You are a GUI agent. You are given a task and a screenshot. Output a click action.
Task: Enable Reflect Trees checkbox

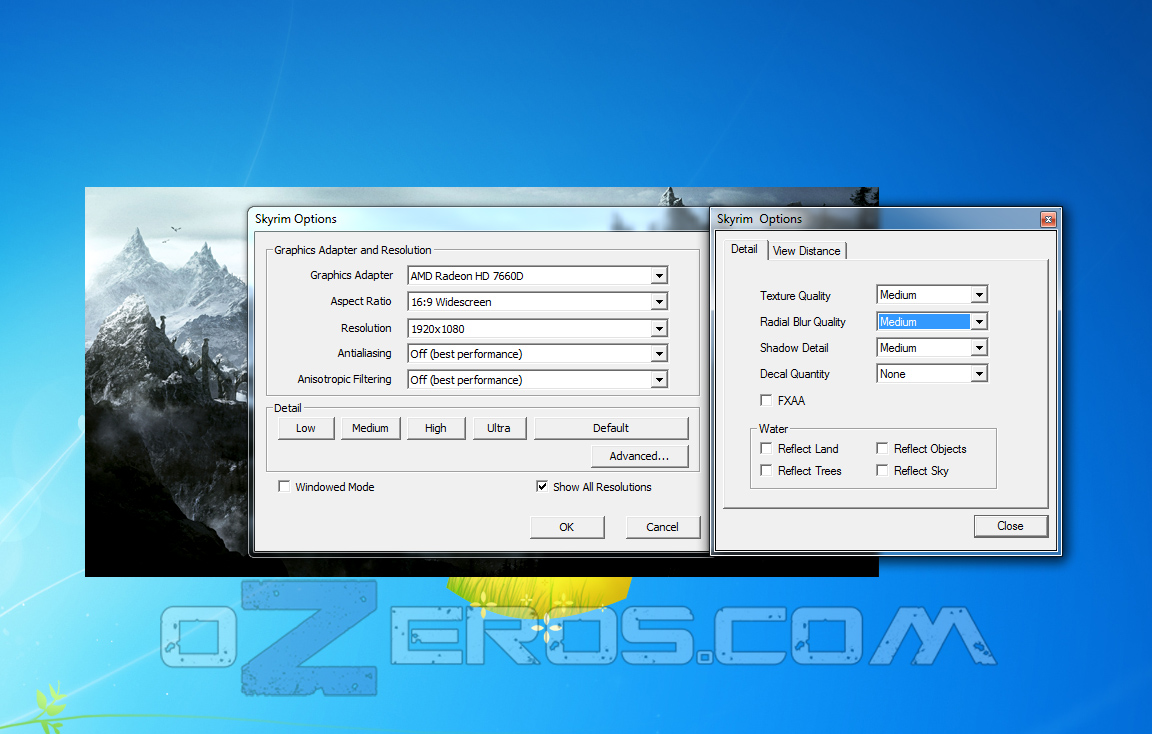coord(766,470)
